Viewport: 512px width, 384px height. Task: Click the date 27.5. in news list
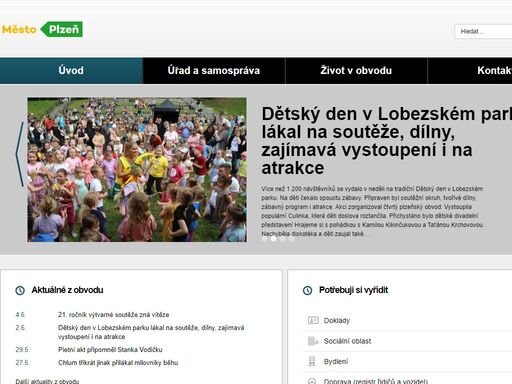(x=22, y=363)
